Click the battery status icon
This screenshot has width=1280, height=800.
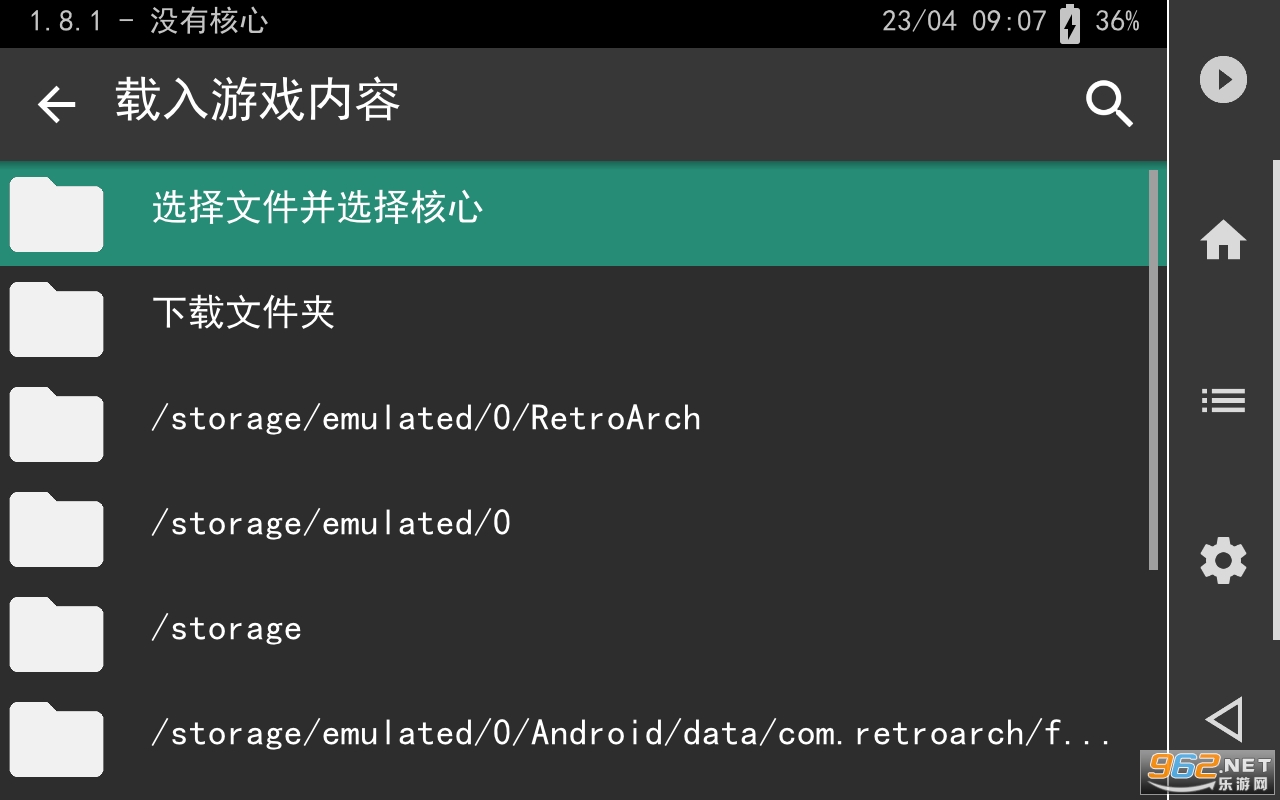1070,22
